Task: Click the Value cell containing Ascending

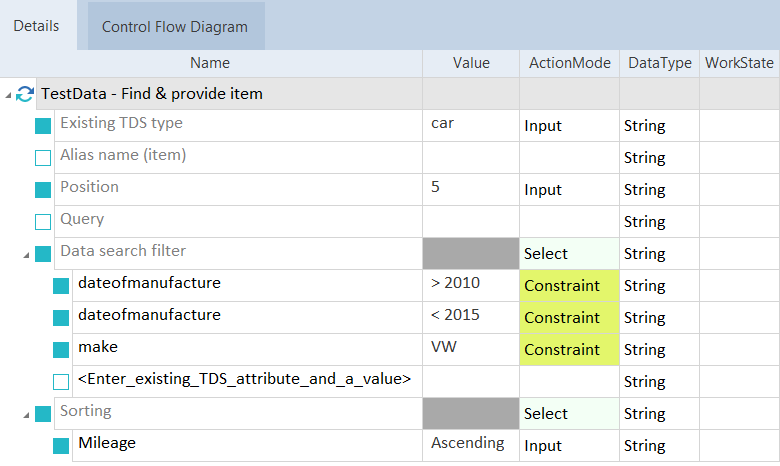Action: click(x=468, y=444)
